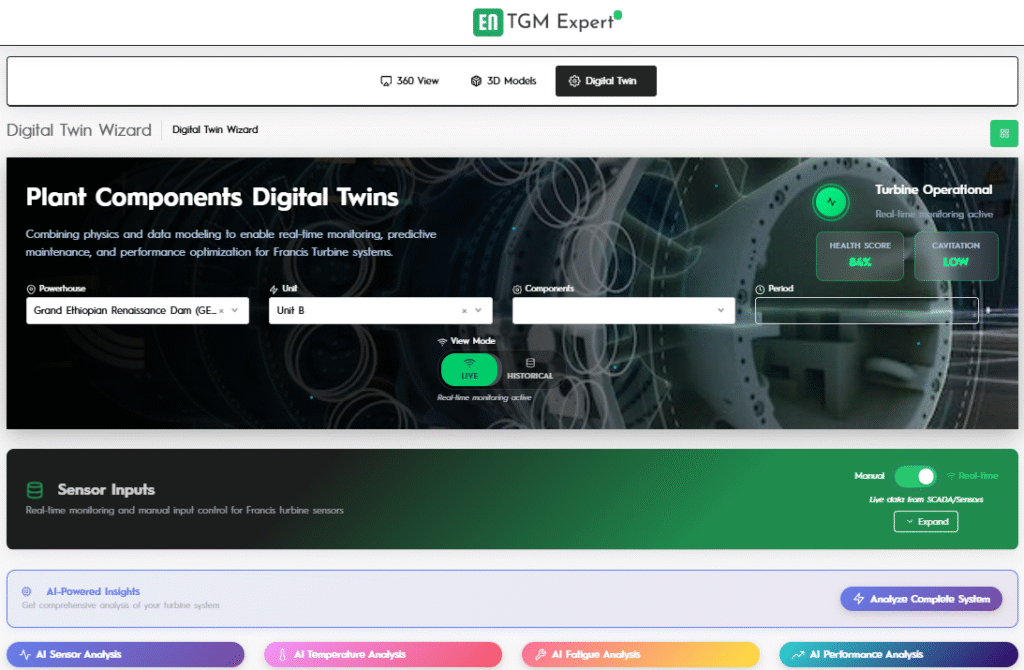Click the TGM Expert logo icon
Screen dimensions: 1024x670
coord(488,22)
